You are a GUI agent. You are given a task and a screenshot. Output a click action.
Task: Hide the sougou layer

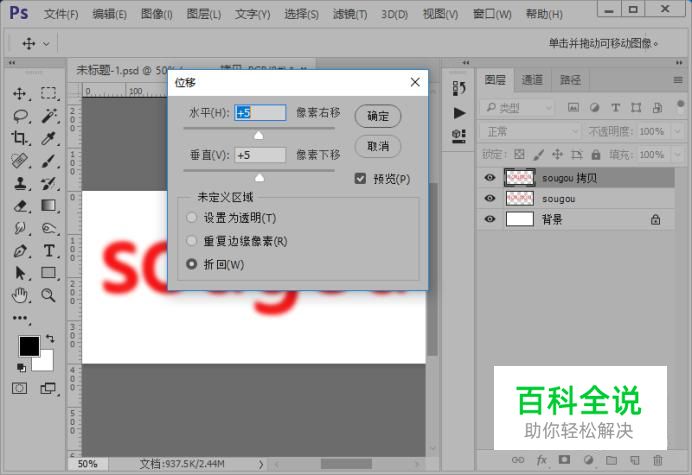point(489,198)
